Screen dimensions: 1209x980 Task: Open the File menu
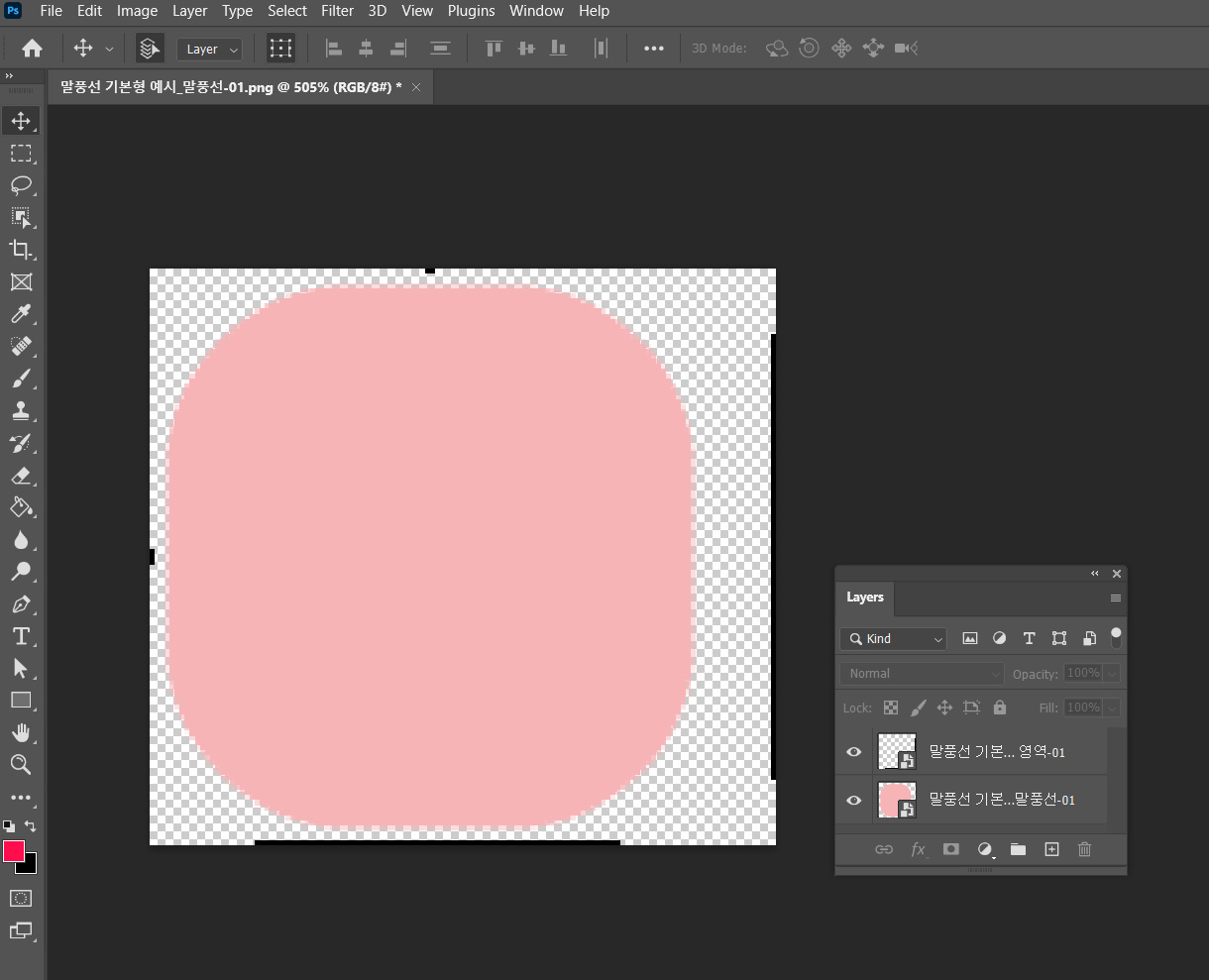tap(51, 11)
